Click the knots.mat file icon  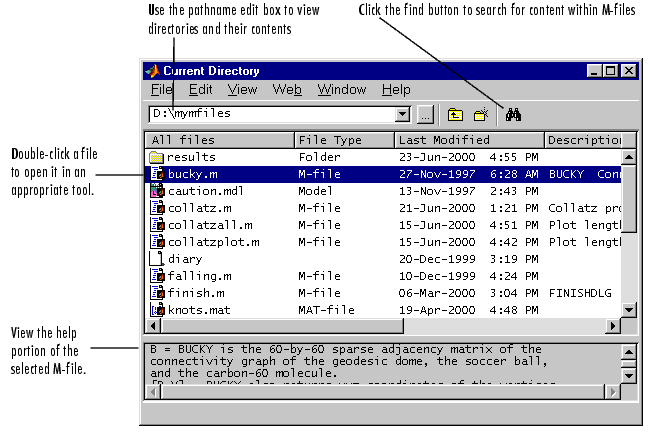point(156,310)
